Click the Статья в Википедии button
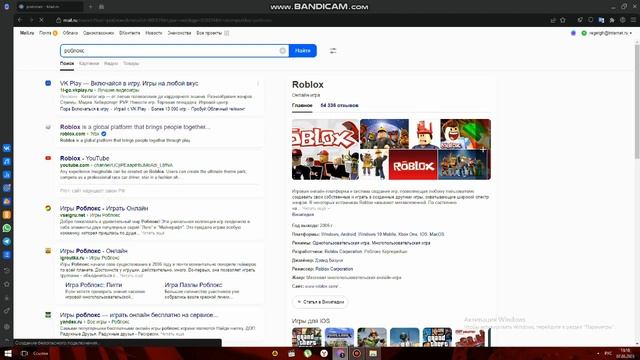Screen dimensions: 640x360 click(320, 302)
